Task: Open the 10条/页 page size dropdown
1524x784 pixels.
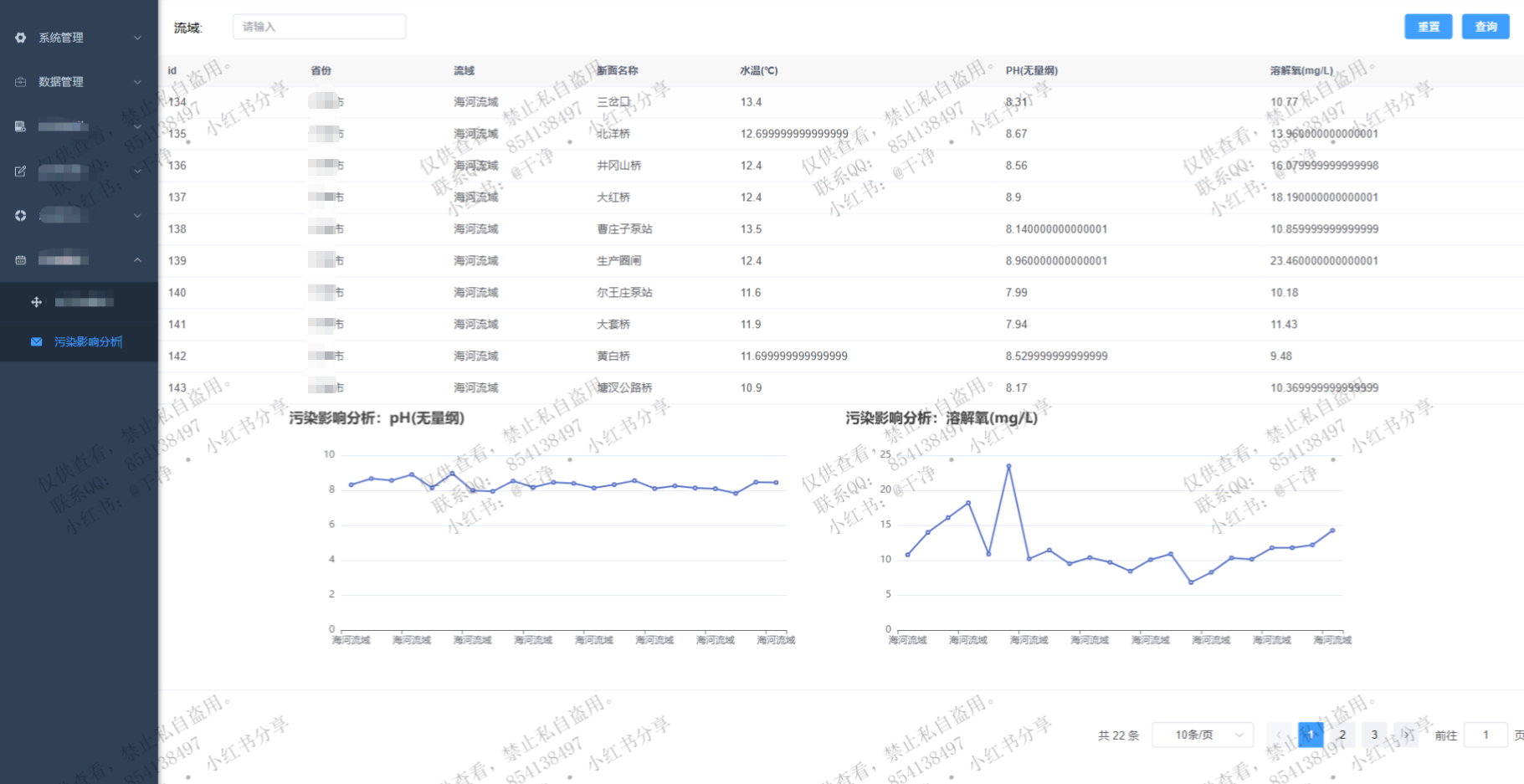Action: click(x=1202, y=735)
